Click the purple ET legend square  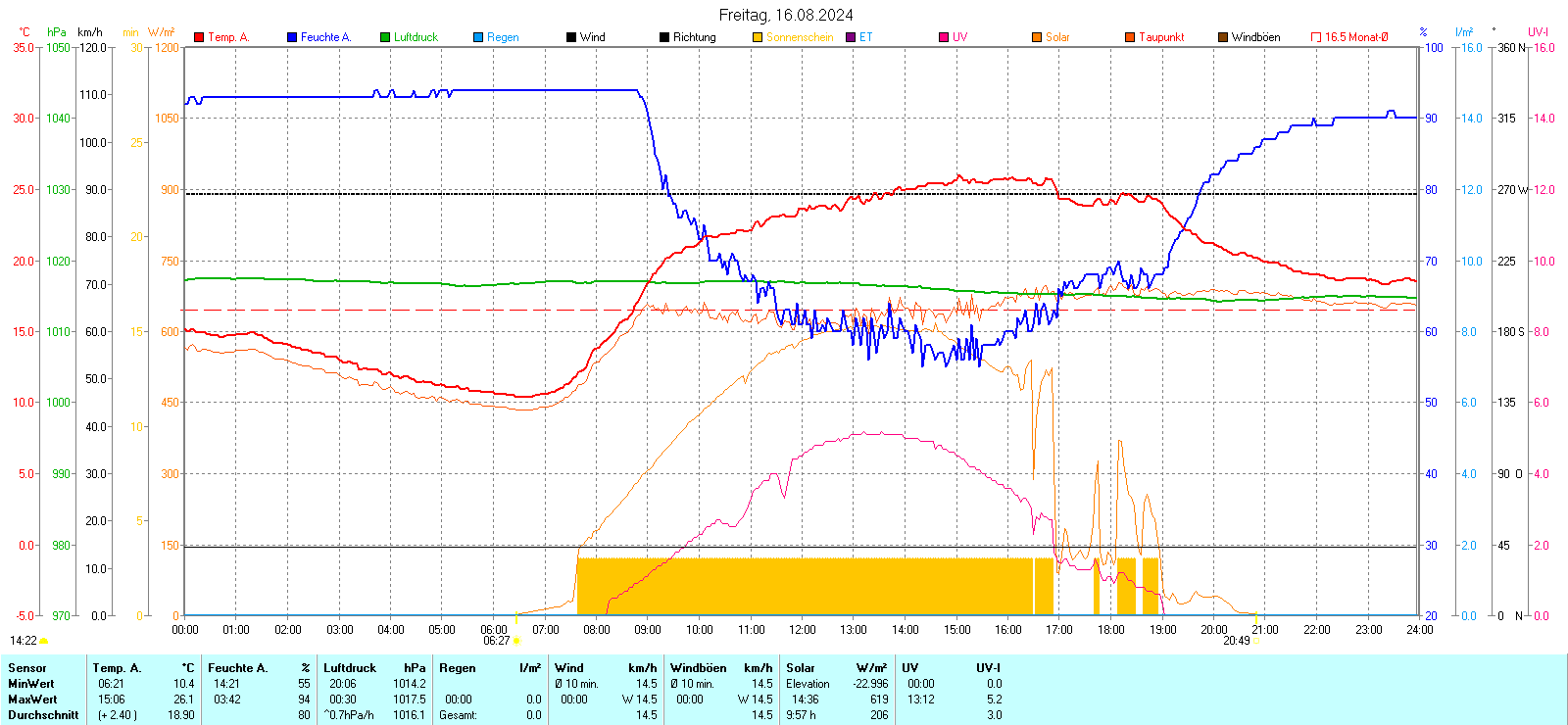(x=851, y=37)
